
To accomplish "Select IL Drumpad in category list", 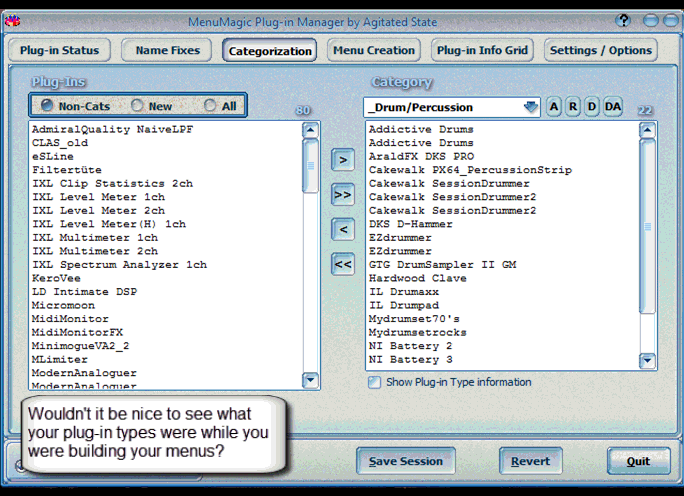I will point(404,305).
